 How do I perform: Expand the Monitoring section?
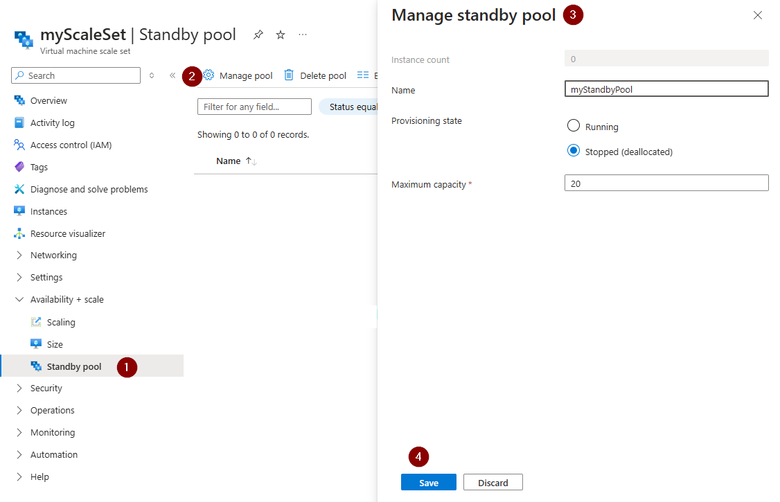pos(19,432)
